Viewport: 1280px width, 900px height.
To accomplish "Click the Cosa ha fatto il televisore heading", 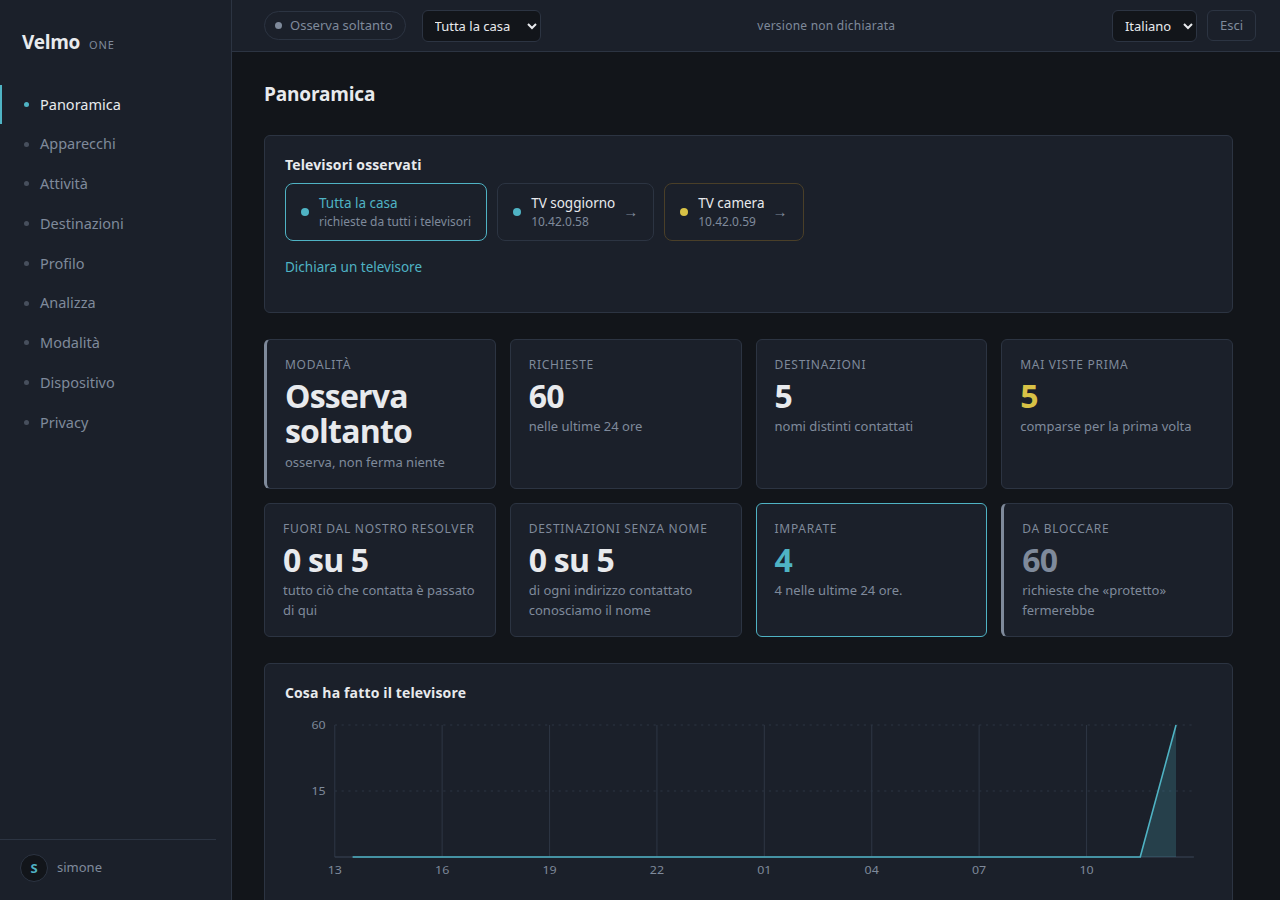I will click(x=375, y=693).
